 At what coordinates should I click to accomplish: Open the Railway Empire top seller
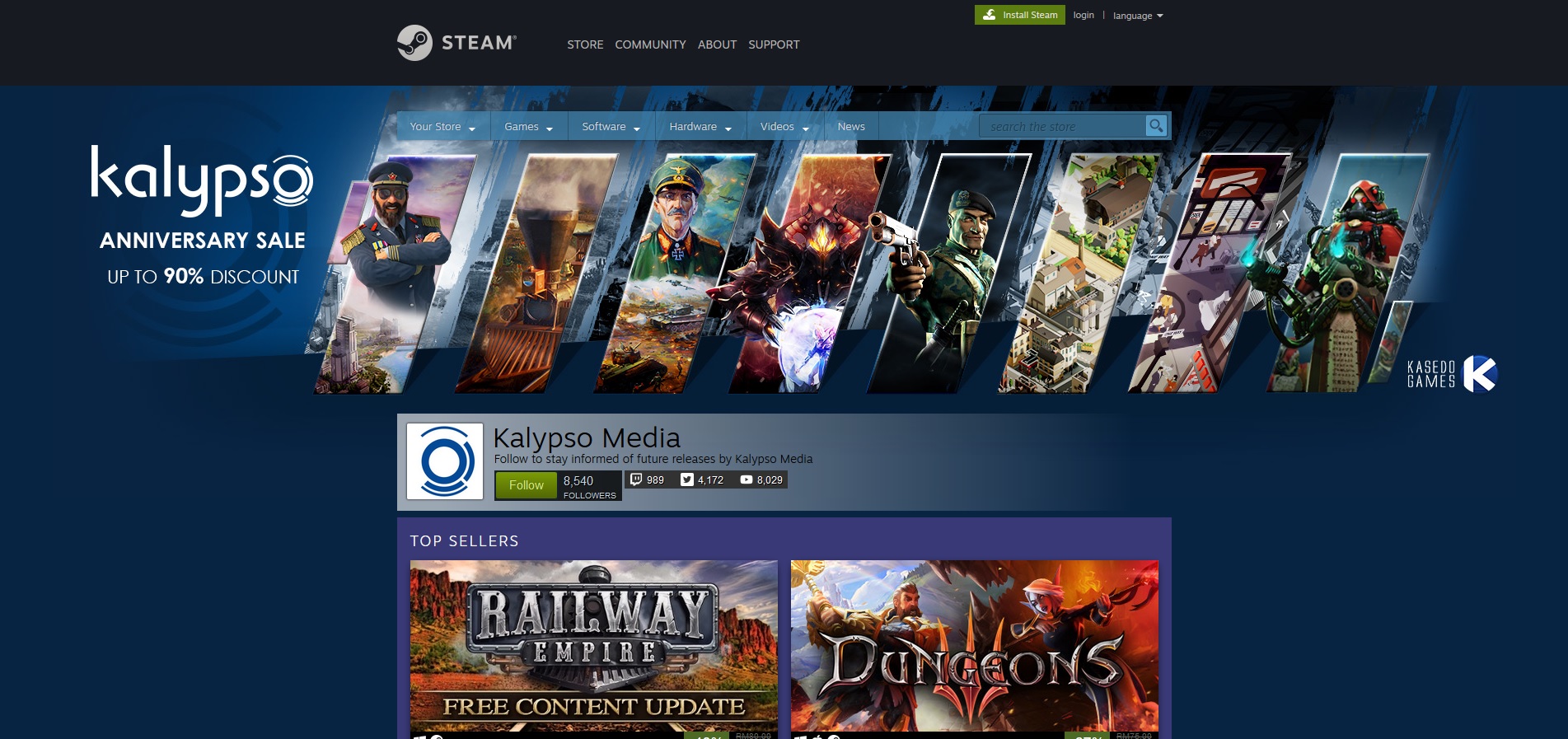click(x=594, y=646)
